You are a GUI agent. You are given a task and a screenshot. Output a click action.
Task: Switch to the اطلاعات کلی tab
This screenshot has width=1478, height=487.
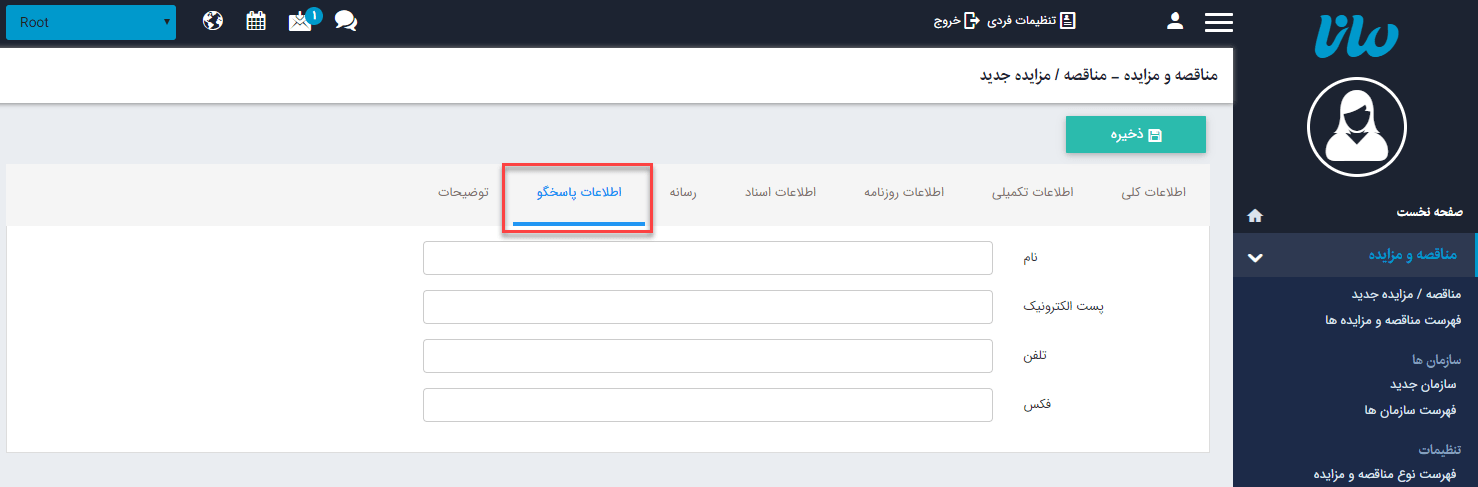(x=1153, y=193)
